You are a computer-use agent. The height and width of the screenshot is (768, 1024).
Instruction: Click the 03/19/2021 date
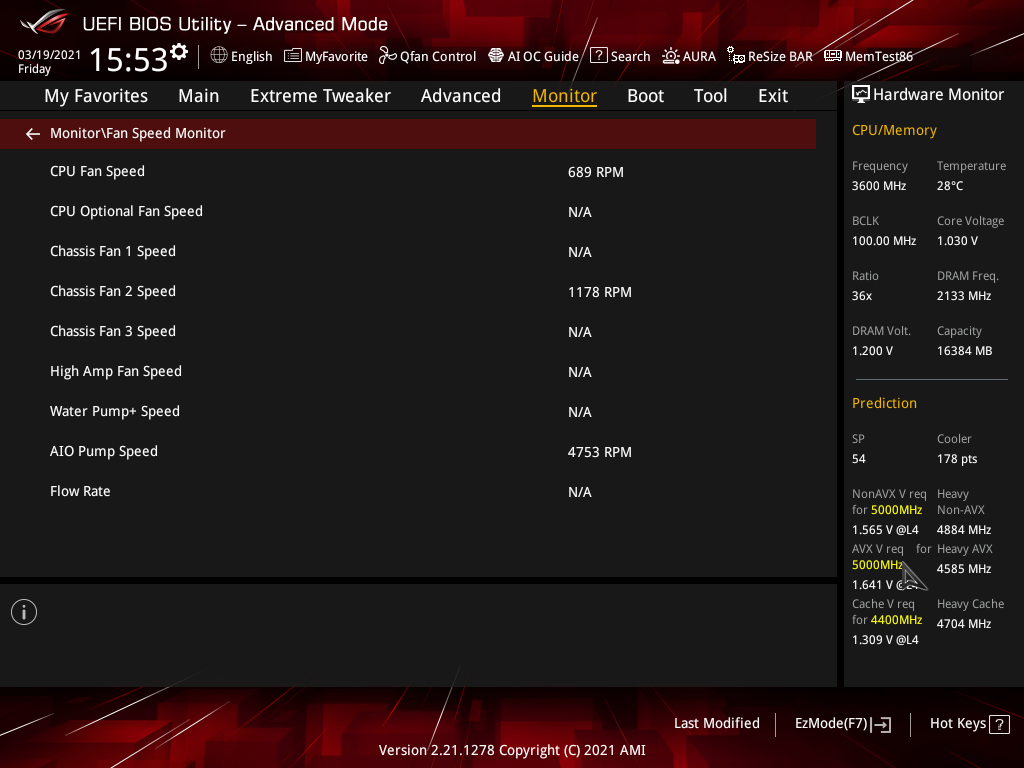[x=50, y=55]
